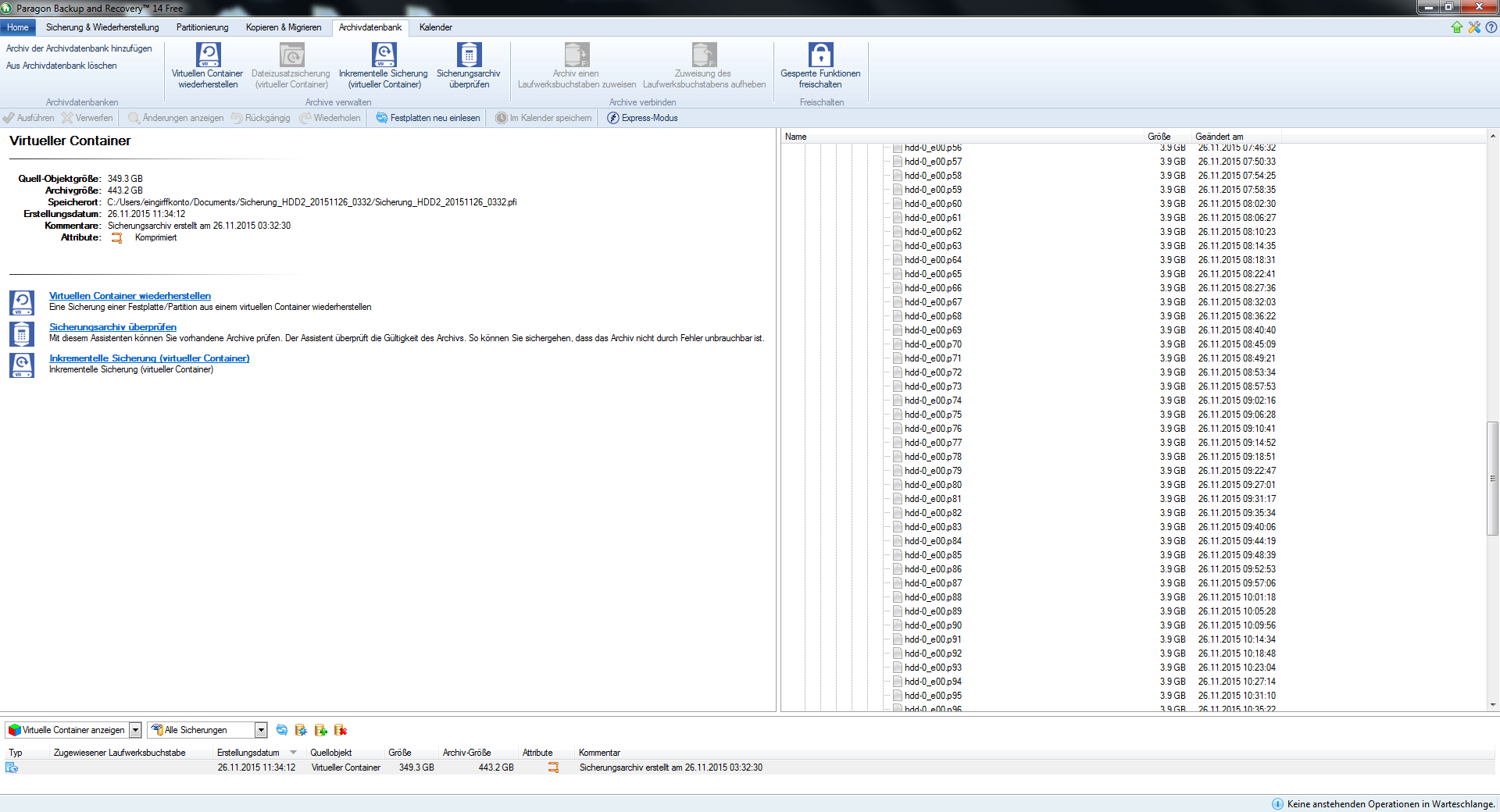Image resolution: width=1500 pixels, height=812 pixels.
Task: Select file hdd-0_e00.p70
Action: (933, 344)
